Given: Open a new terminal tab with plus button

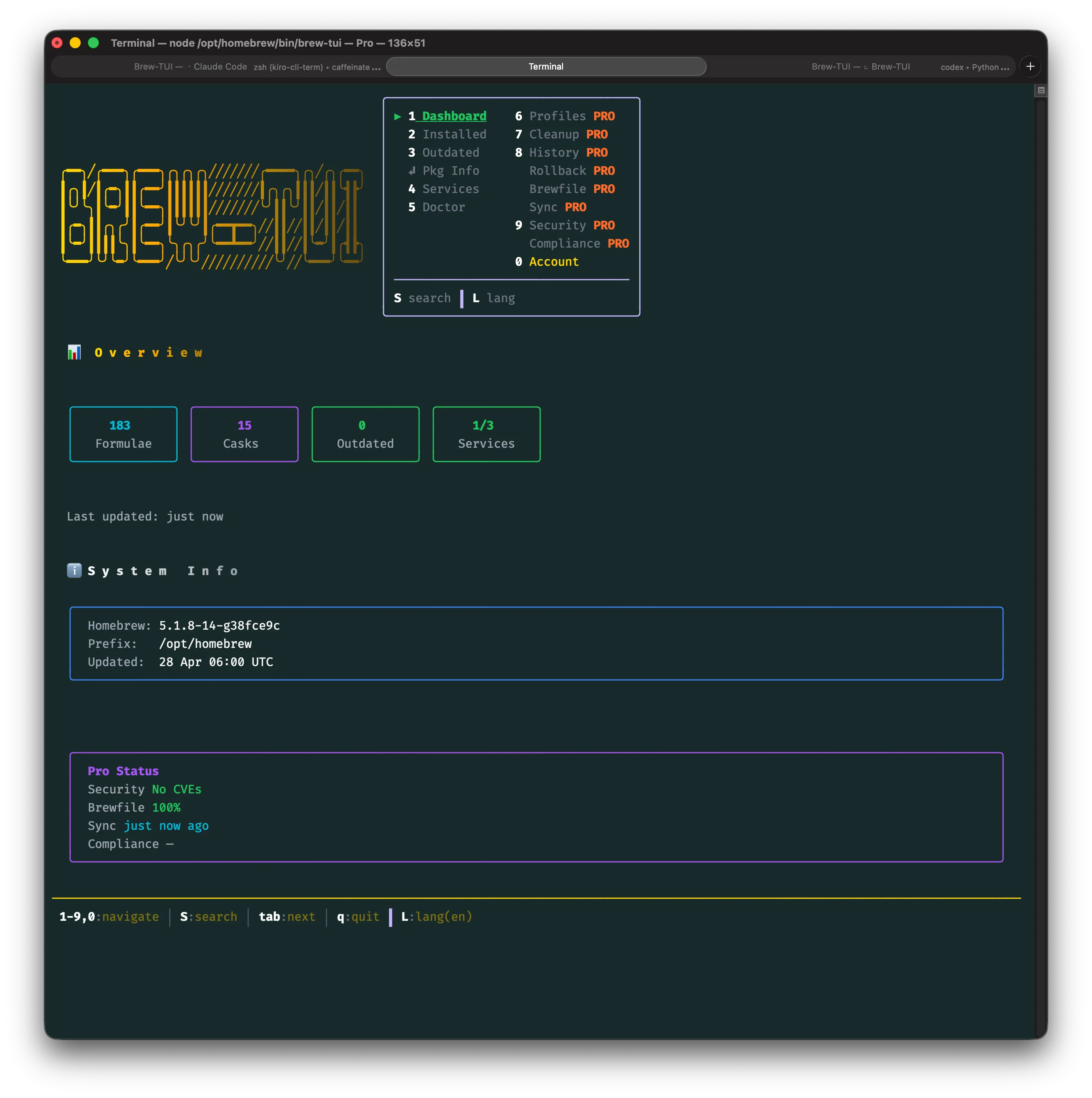Looking at the screenshot, I should (x=1029, y=66).
